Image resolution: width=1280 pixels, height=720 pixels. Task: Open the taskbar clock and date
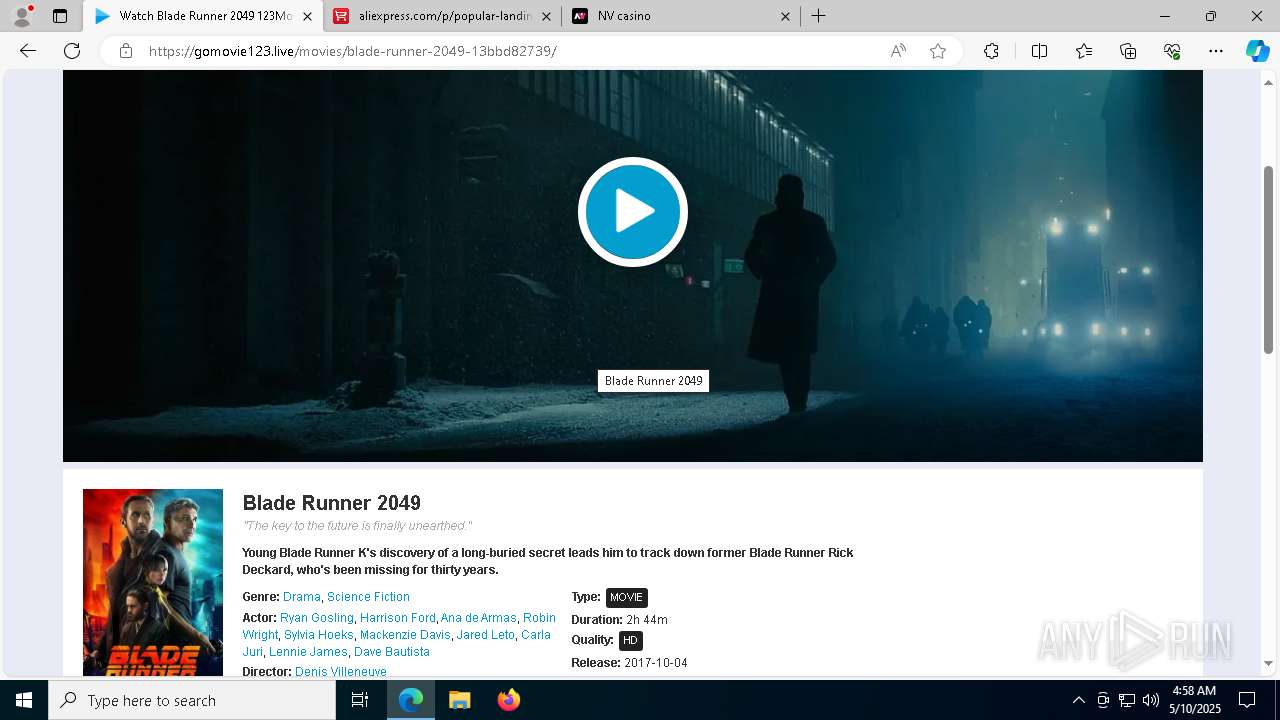1194,700
